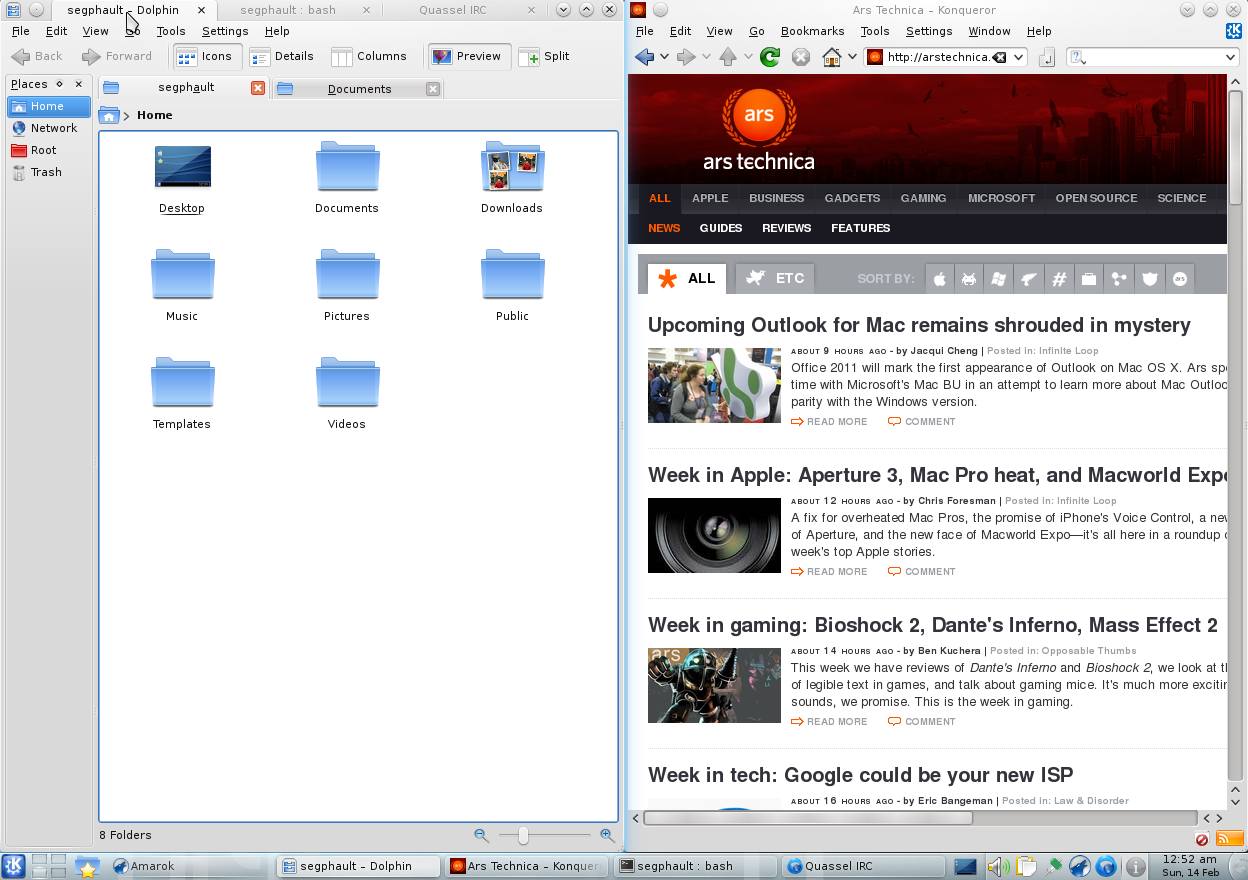Open the Forward history dropdown arrow in Konqueror
The height and width of the screenshot is (880, 1248).
click(x=707, y=57)
